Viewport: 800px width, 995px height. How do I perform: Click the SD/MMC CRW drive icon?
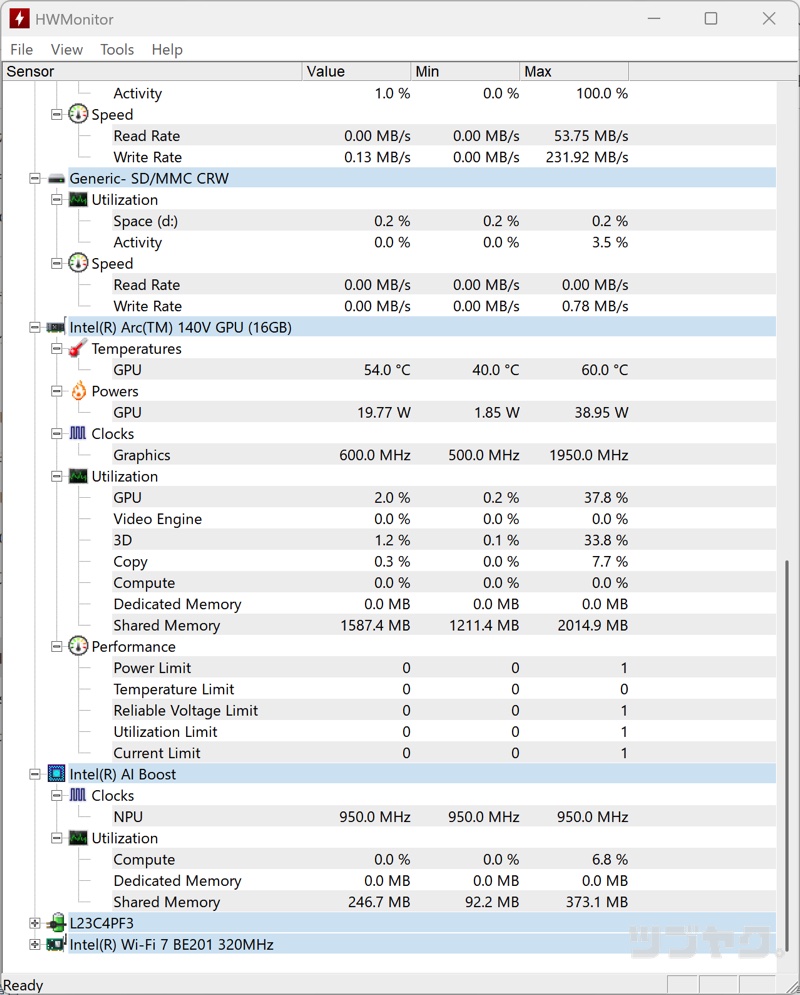click(56, 178)
